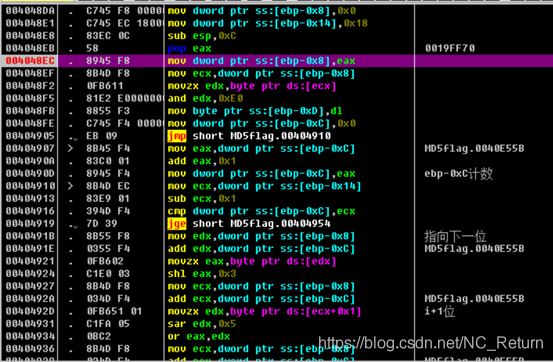
Task: Click address 00404927
Action: point(30,286)
